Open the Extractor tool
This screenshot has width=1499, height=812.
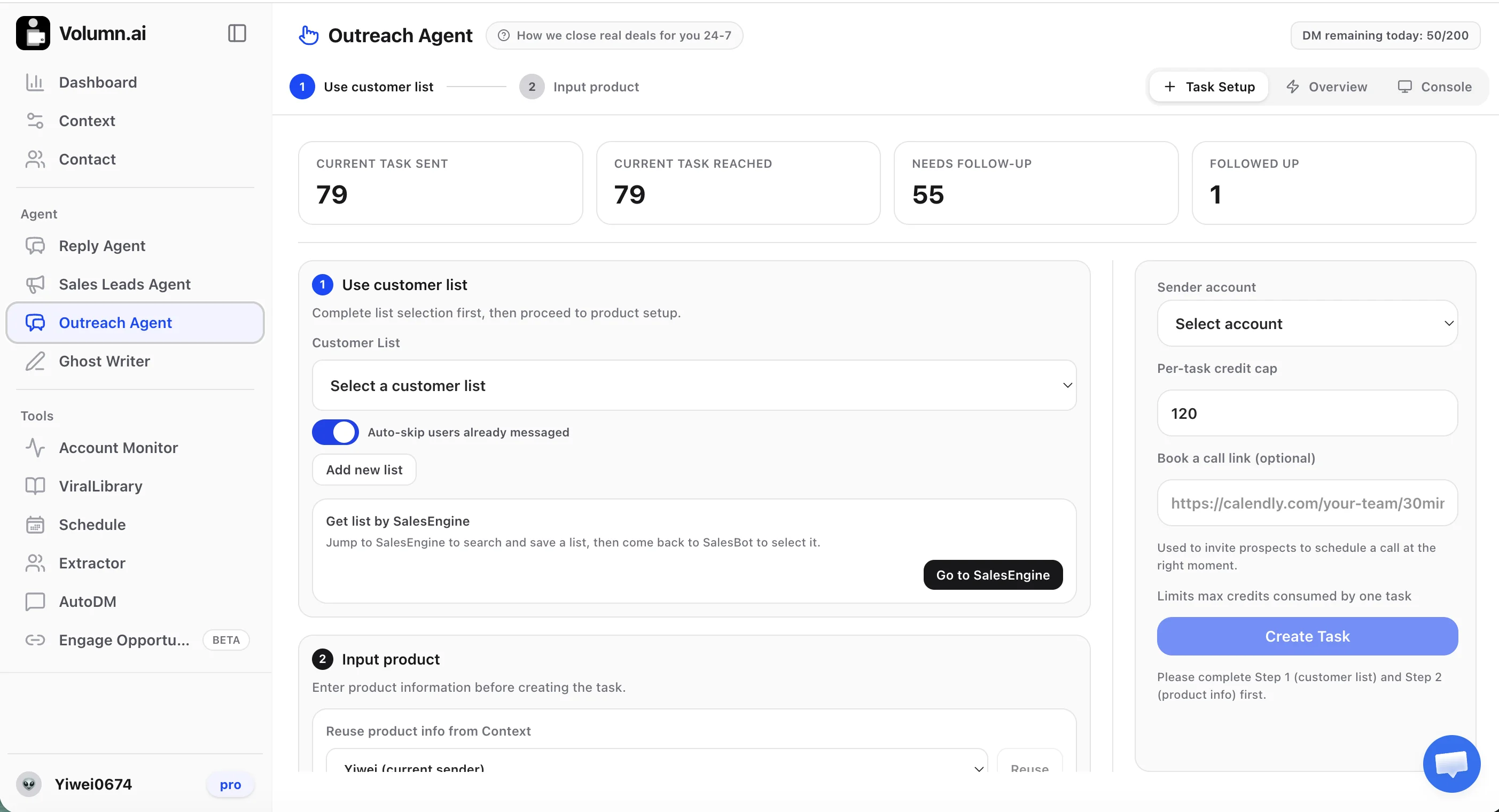point(135,564)
